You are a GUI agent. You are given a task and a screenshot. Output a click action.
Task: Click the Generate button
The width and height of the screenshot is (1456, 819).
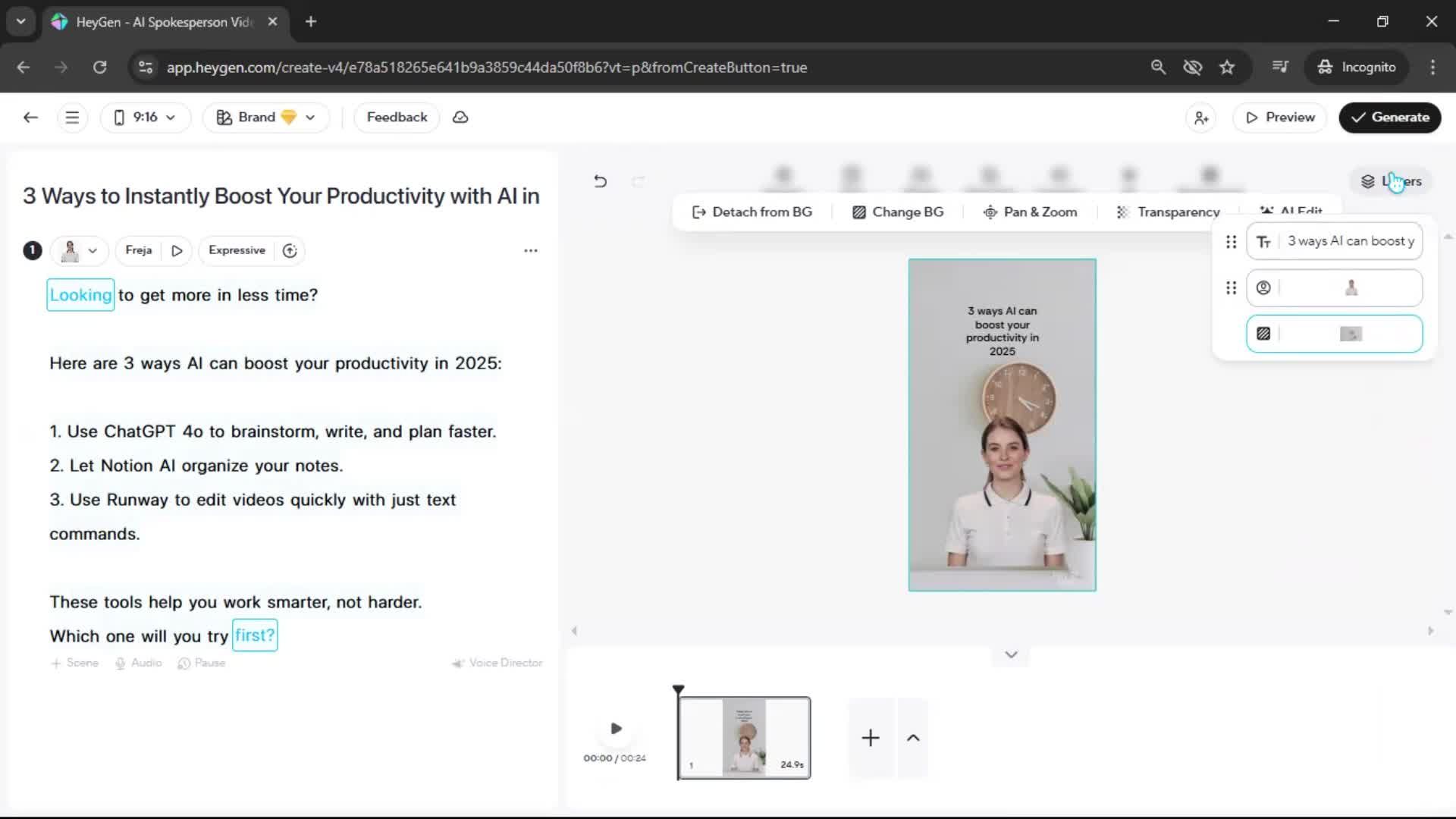pyautogui.click(x=1389, y=118)
